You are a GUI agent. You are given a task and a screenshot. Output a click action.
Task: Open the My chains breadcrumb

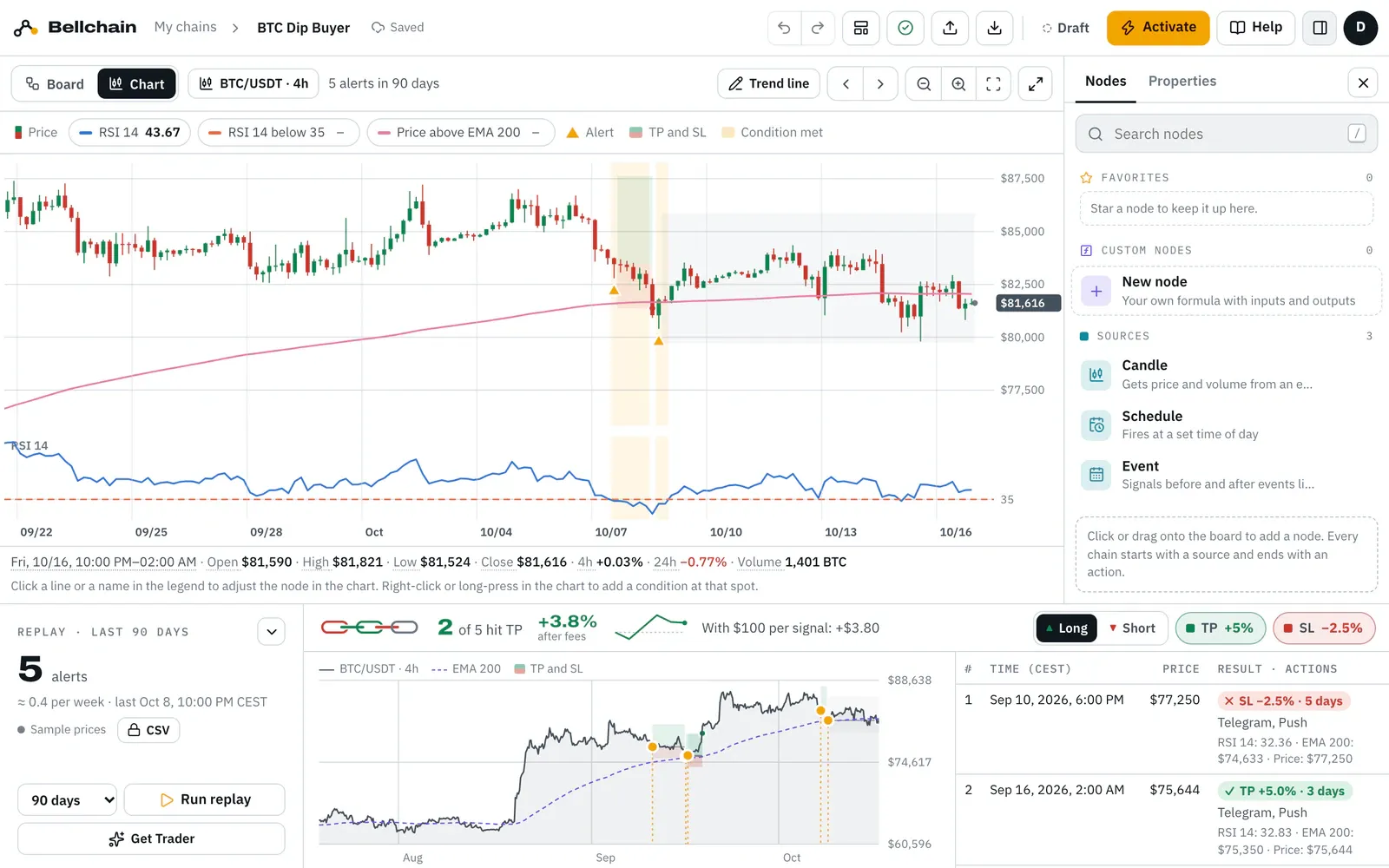point(186,27)
